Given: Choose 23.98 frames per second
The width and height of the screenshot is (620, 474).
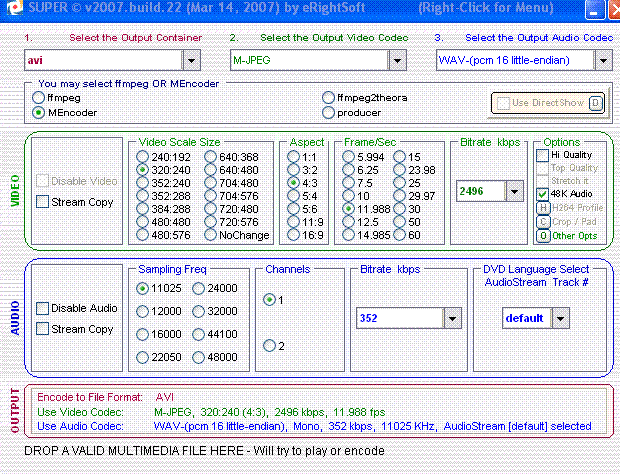Looking at the screenshot, I should (x=400, y=170).
